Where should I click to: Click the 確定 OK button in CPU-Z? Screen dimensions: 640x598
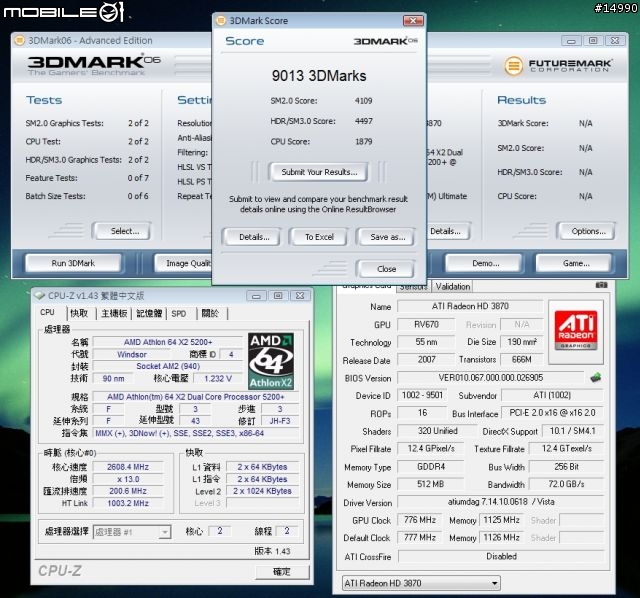[x=282, y=572]
